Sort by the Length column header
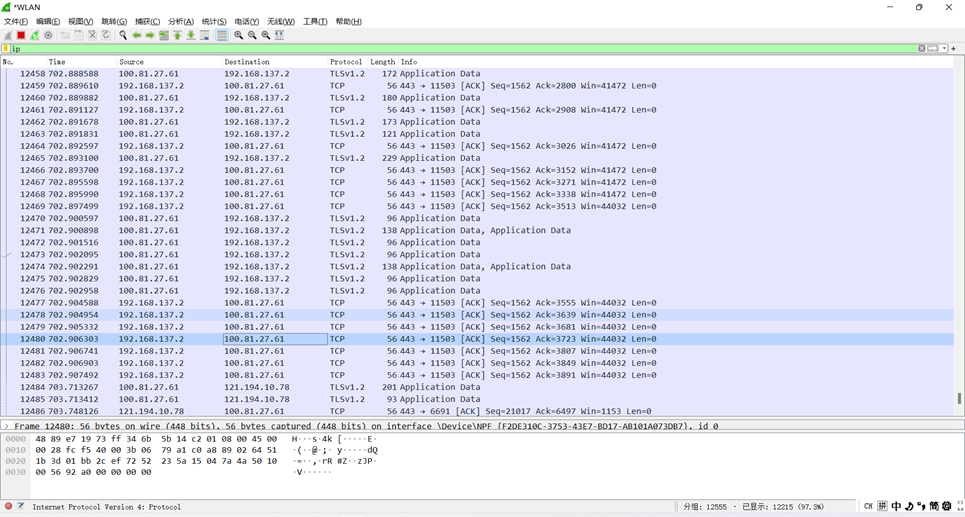This screenshot has width=965, height=517. pyautogui.click(x=383, y=62)
